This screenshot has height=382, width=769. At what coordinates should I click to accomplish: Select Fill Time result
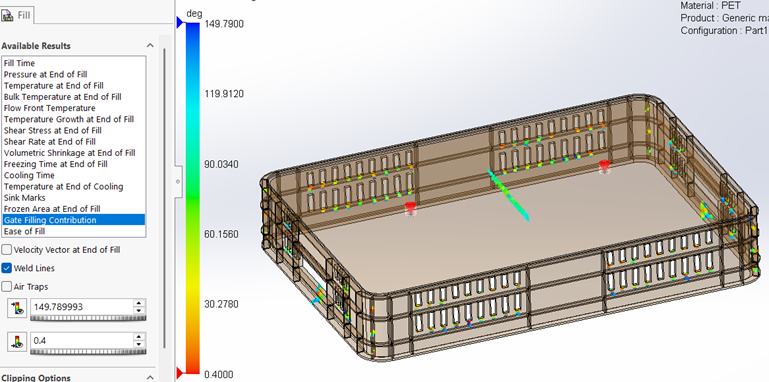click(74, 63)
